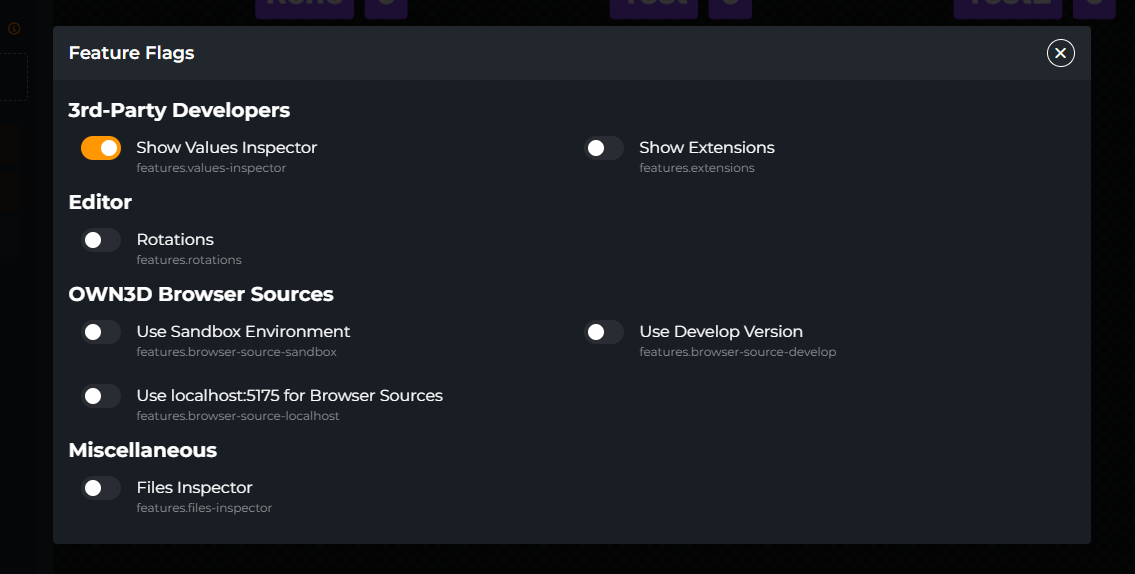Turn on the Rotations switch
This screenshot has width=1135, height=574.
point(101,240)
